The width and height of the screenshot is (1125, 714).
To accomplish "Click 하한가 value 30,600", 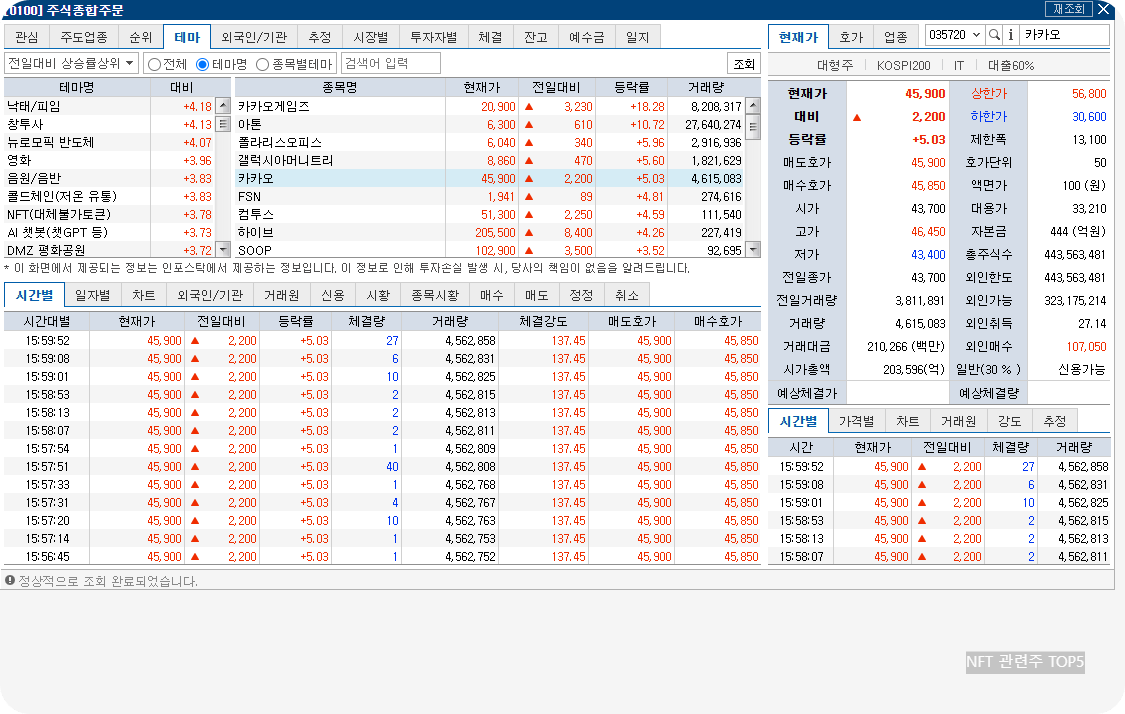I will click(x=1088, y=116).
